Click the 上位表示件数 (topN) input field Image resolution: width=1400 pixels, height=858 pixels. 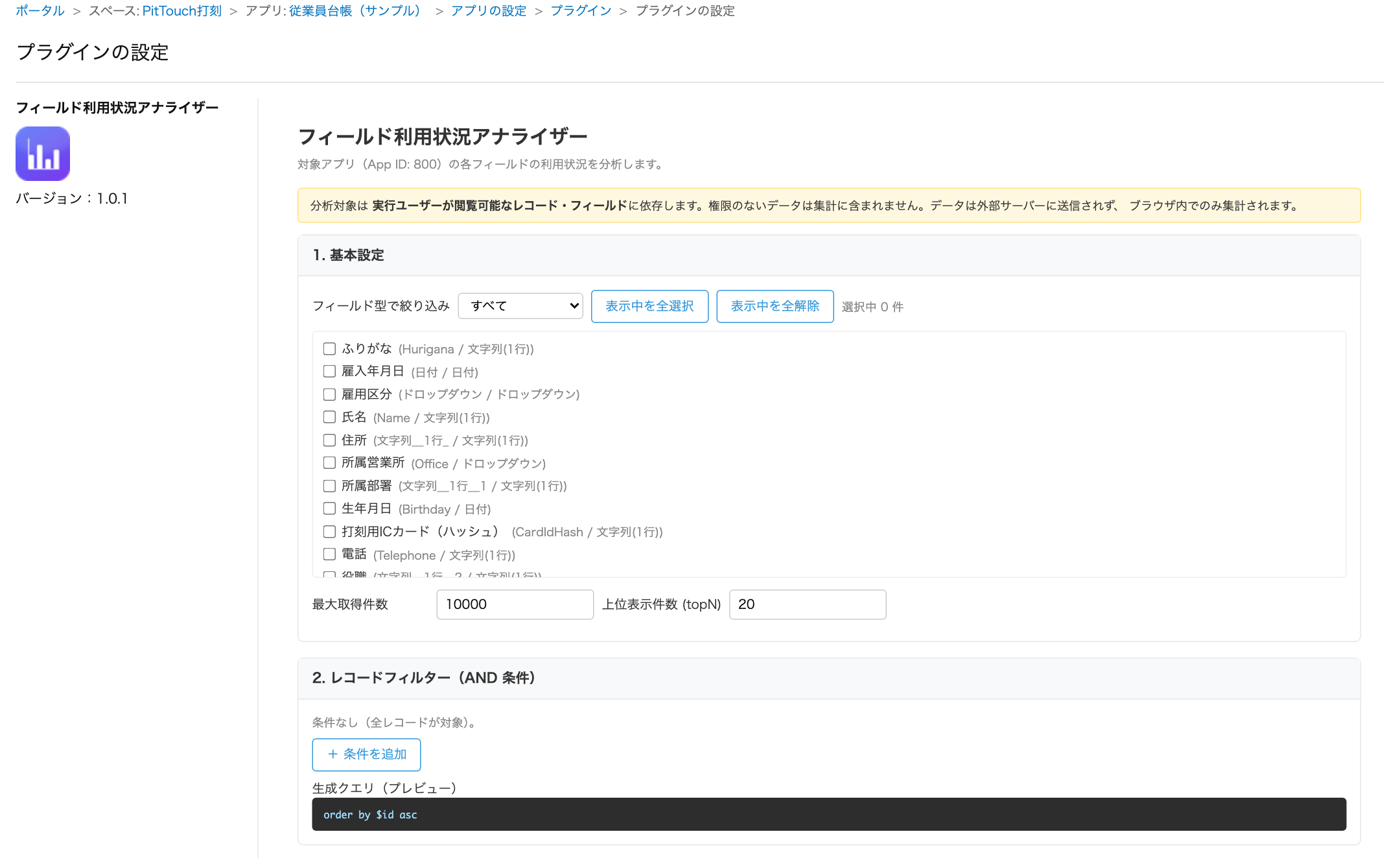pos(808,604)
